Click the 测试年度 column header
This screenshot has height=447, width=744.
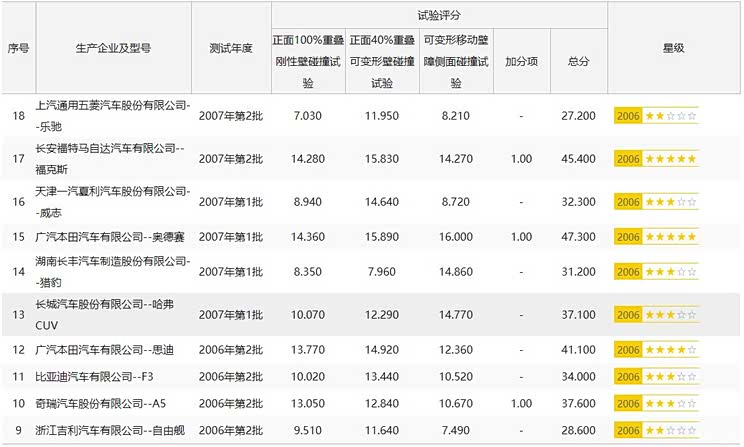231,48
